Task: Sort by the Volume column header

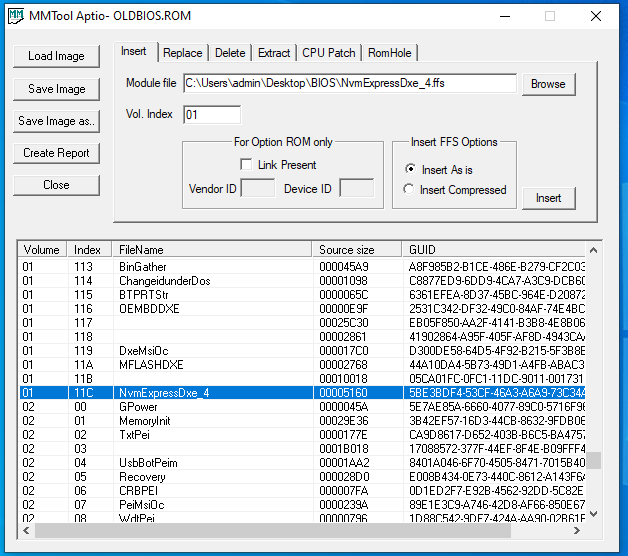Action: 42,250
